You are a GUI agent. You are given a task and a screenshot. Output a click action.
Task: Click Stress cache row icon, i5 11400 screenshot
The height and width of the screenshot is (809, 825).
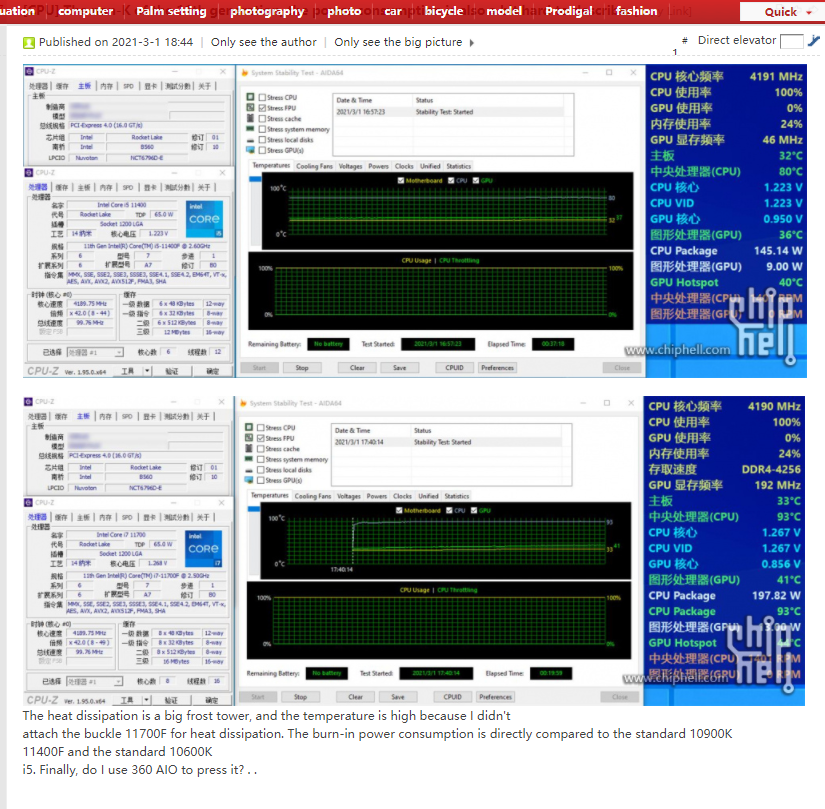pos(250,118)
